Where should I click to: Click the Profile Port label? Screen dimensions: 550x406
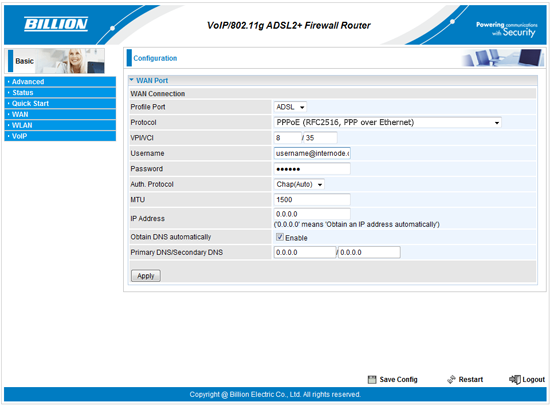click(x=148, y=107)
